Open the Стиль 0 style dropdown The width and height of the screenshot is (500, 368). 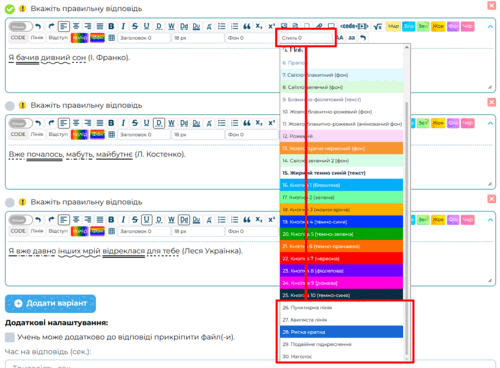pyautogui.click(x=306, y=38)
